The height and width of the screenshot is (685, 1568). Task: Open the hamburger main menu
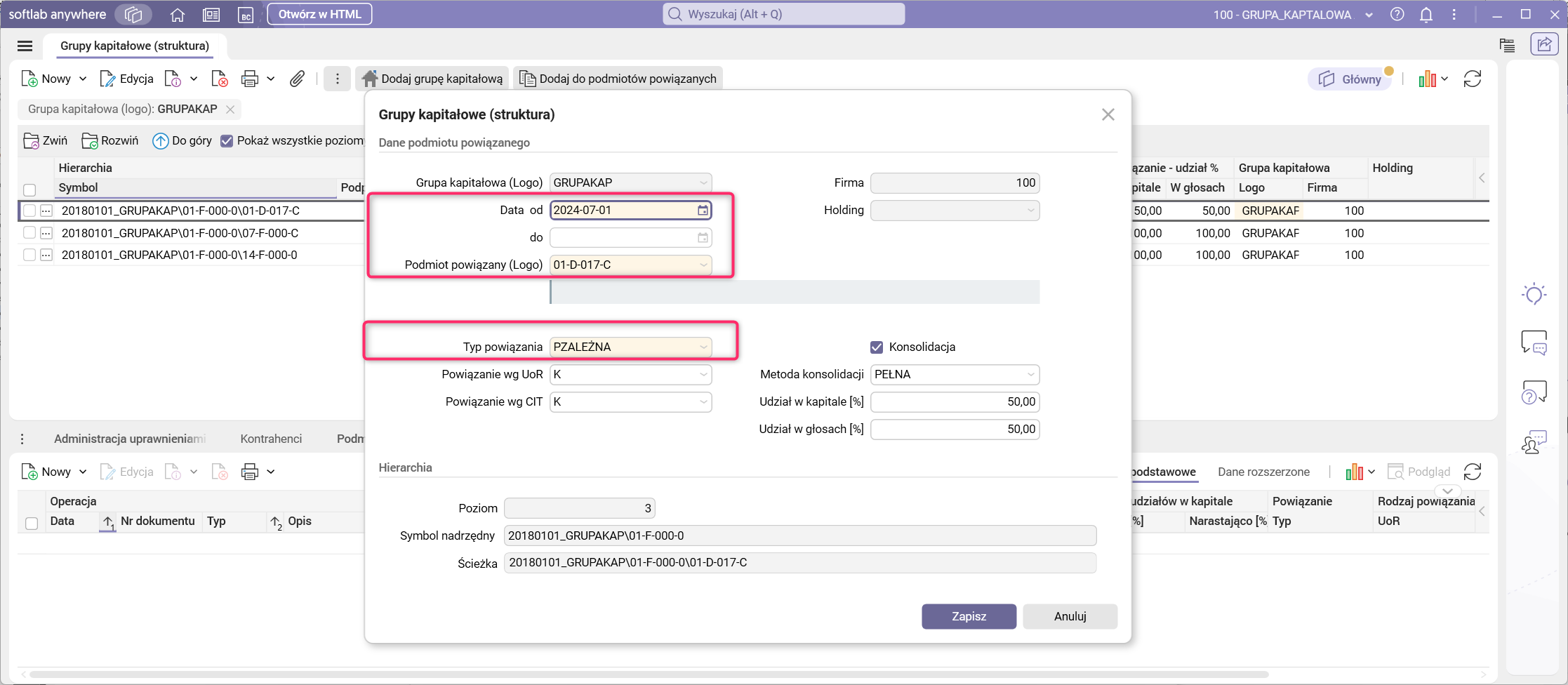25,46
